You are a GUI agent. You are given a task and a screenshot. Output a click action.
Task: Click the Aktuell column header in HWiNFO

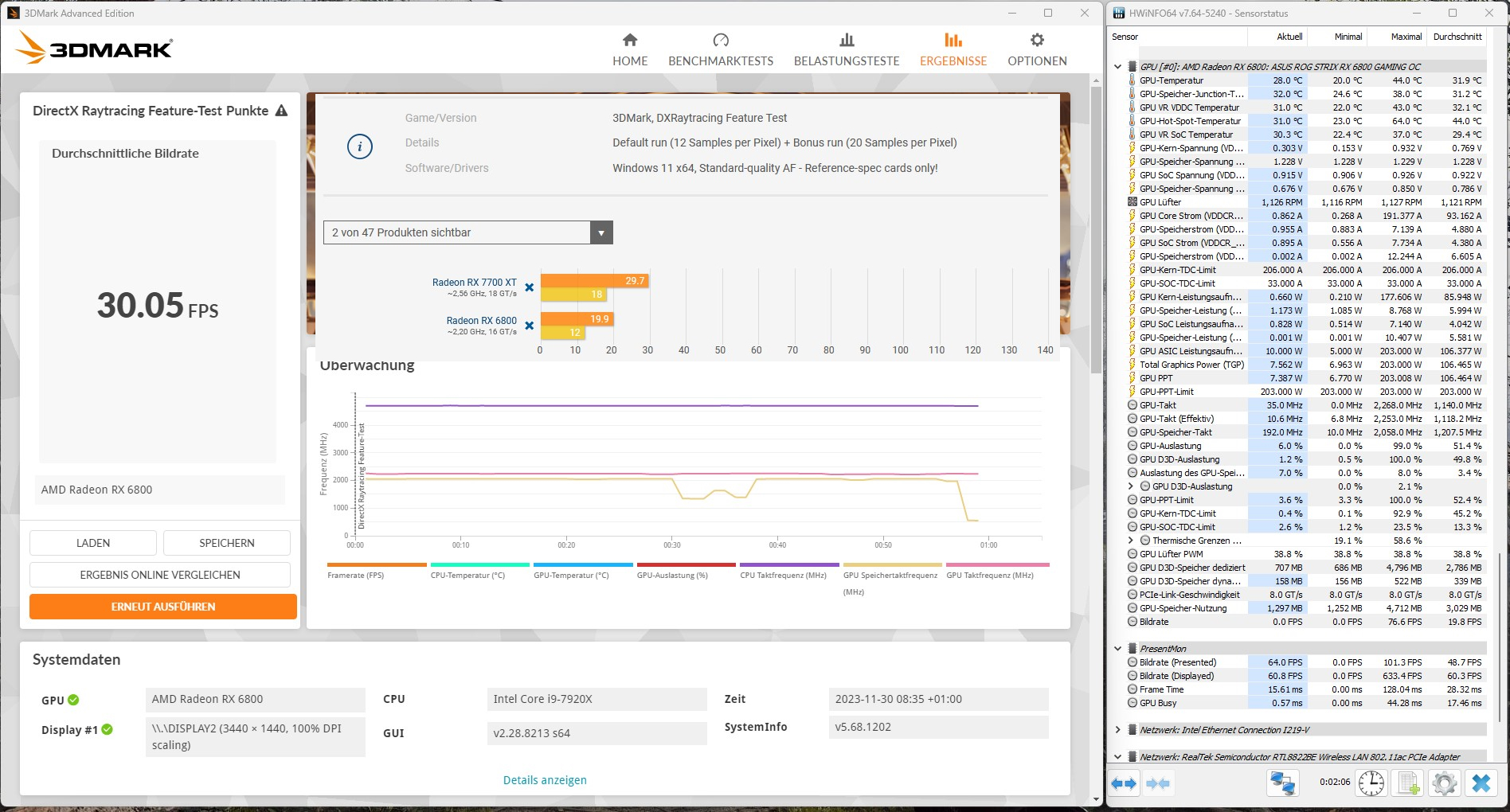(1277, 37)
